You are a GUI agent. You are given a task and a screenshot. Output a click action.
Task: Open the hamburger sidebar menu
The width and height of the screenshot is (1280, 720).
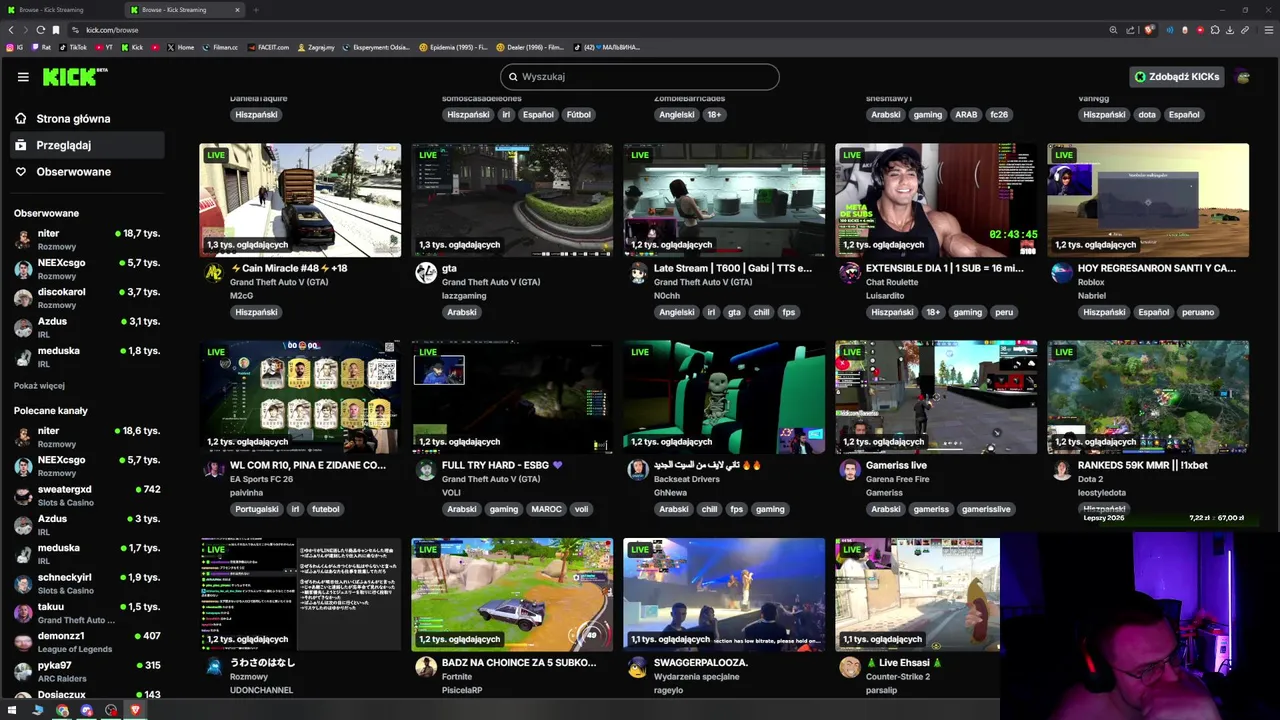[23, 77]
